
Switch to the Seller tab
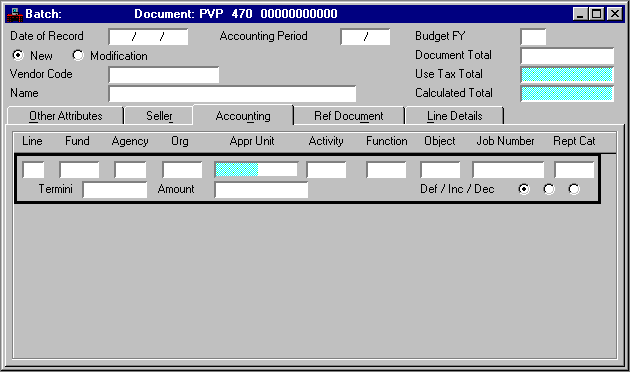click(159, 116)
